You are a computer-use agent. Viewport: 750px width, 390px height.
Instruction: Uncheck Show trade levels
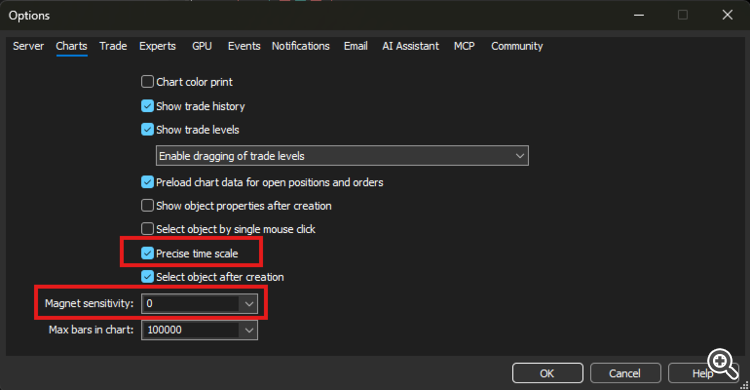click(x=147, y=130)
